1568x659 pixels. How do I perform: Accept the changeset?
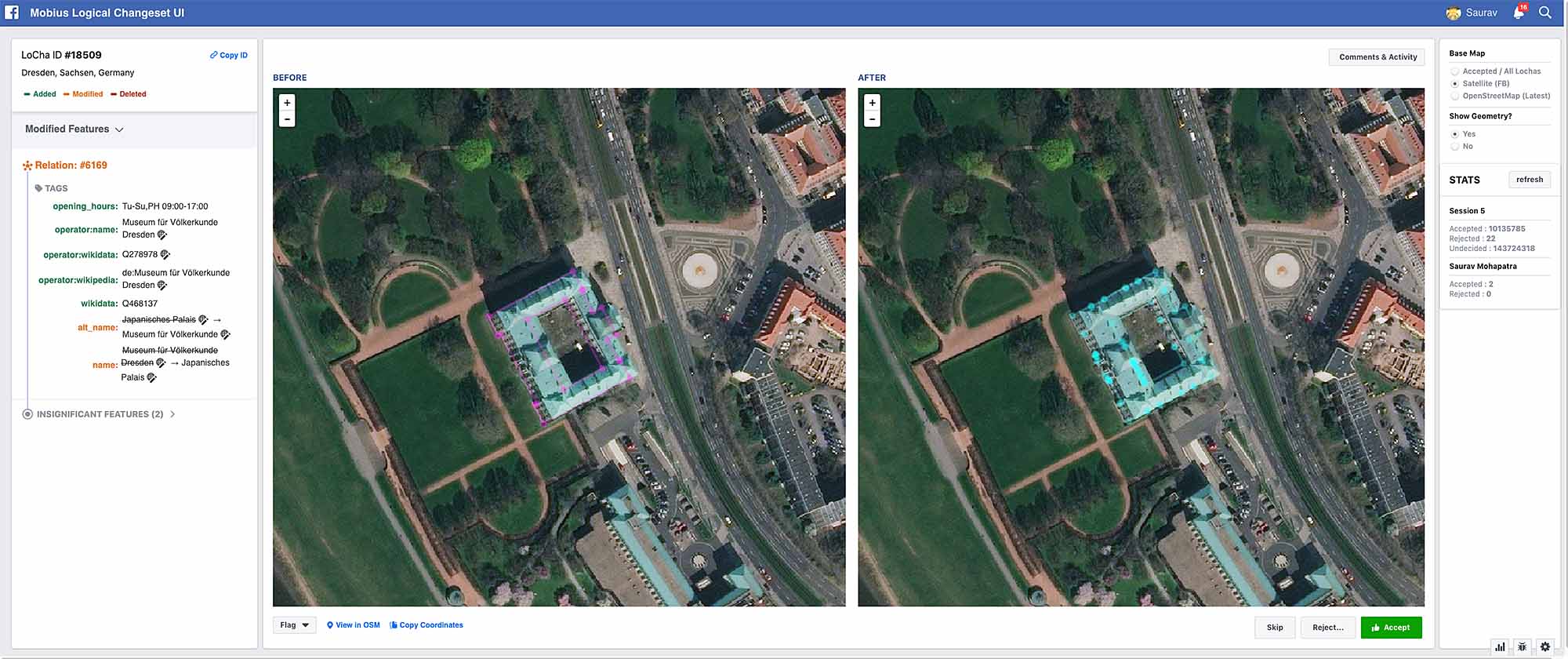pos(1391,628)
